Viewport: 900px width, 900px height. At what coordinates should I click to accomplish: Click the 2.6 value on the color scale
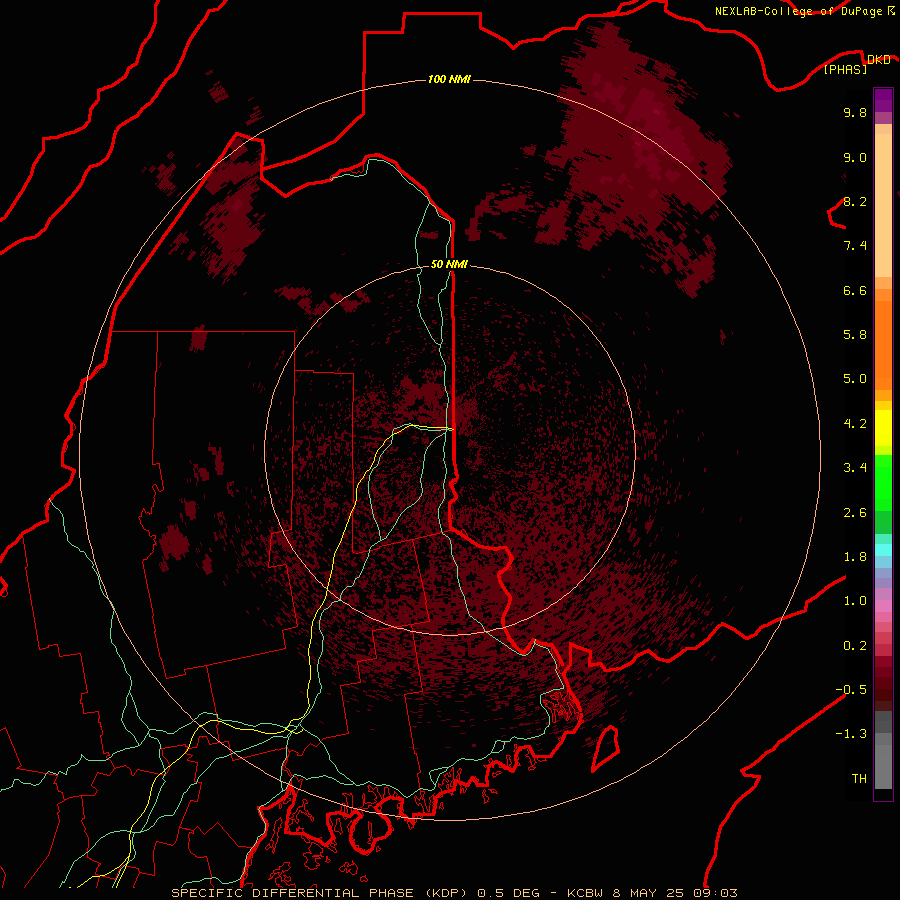pyautogui.click(x=855, y=513)
